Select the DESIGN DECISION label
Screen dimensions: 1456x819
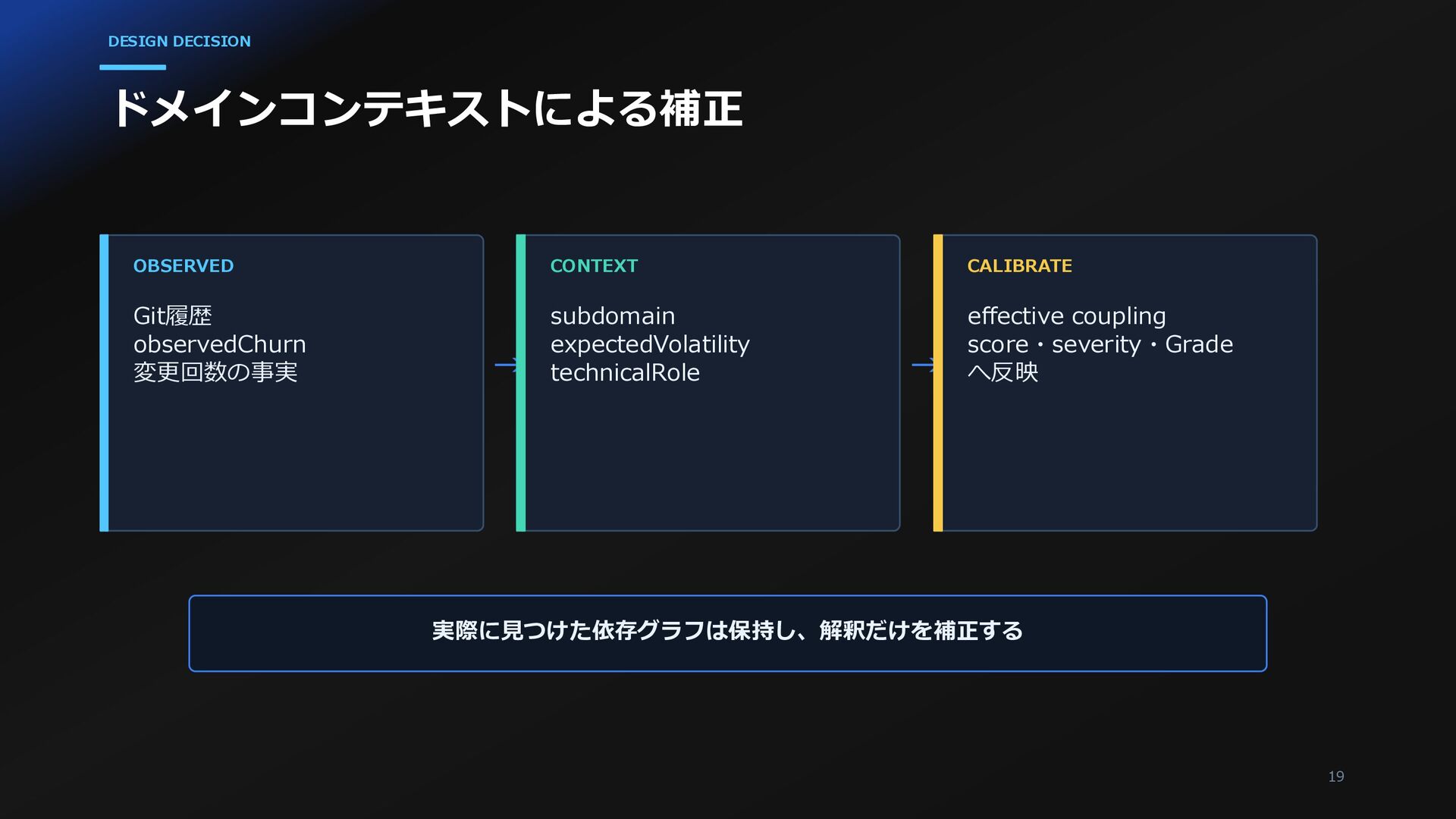tap(179, 42)
